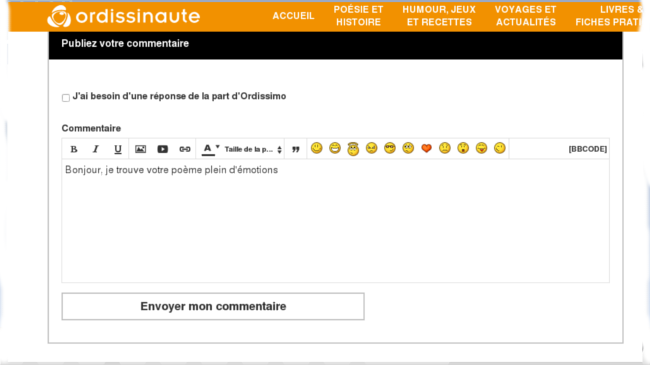Open the Accueil menu item
This screenshot has height=365, width=650.
coord(293,16)
